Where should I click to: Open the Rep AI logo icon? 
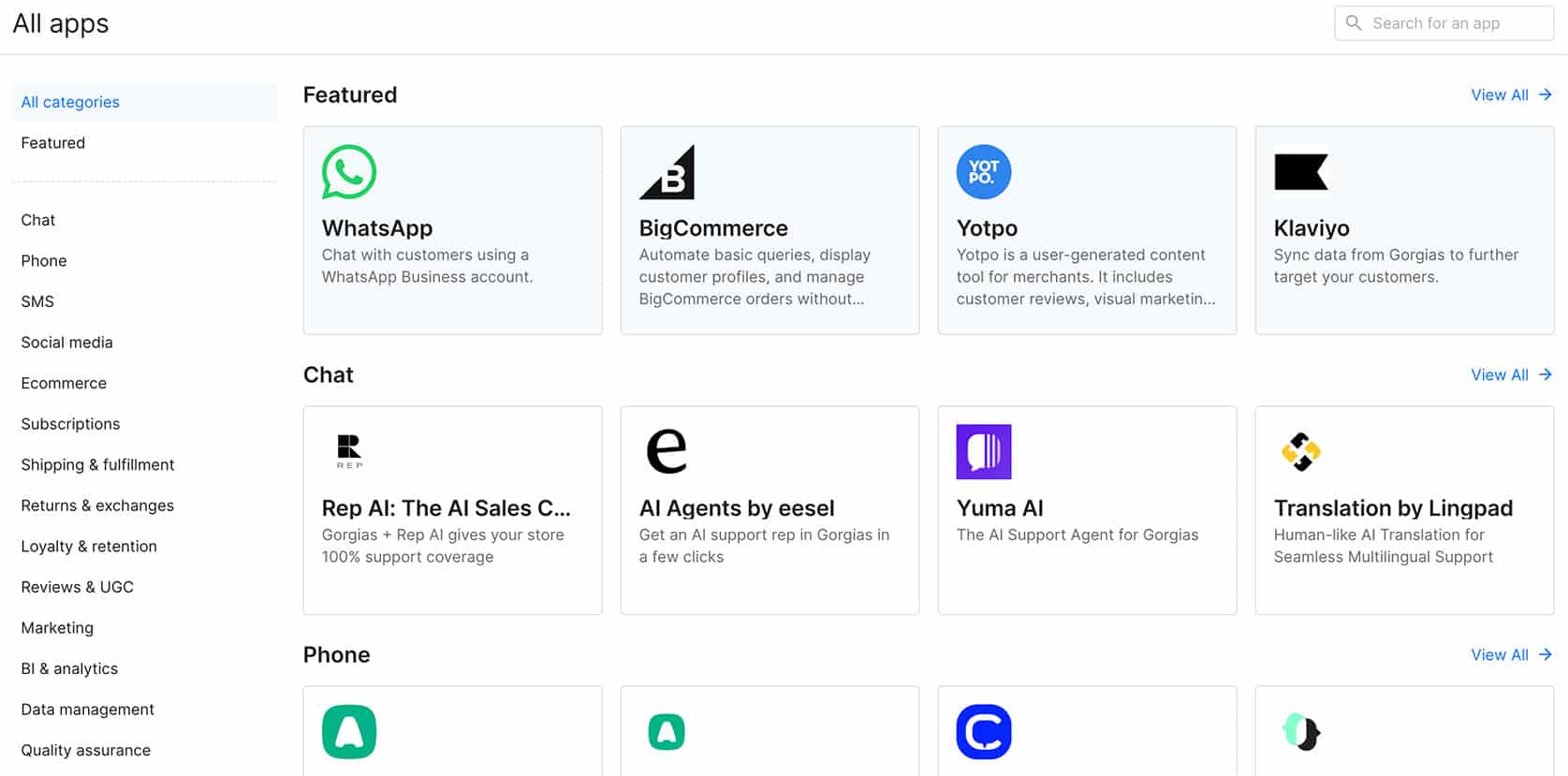(x=349, y=451)
